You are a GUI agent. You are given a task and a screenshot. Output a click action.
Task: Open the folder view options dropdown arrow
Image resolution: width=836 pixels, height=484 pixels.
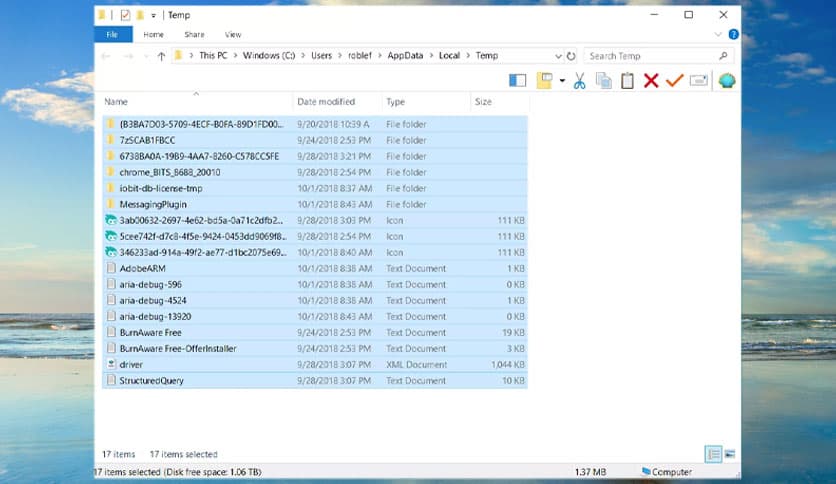point(562,81)
